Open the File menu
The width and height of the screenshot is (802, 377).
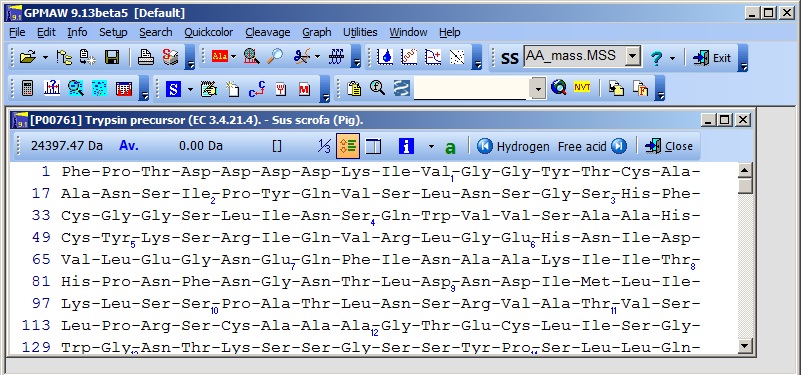[17, 32]
